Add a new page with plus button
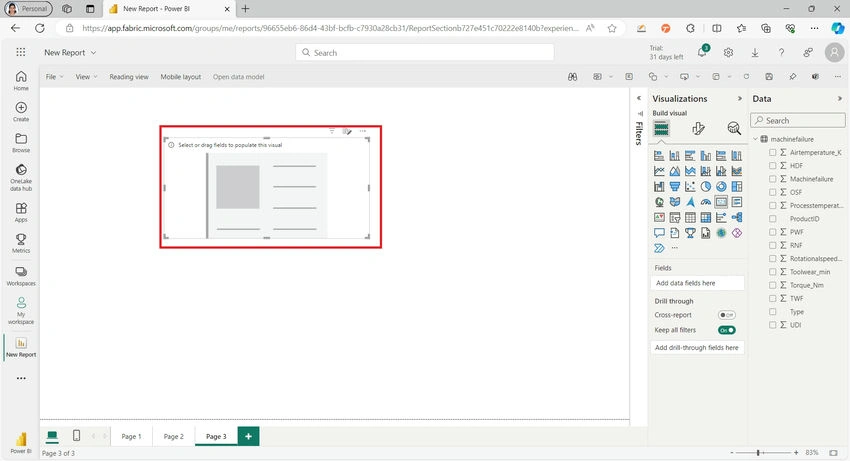The height and width of the screenshot is (461, 850). 248,436
